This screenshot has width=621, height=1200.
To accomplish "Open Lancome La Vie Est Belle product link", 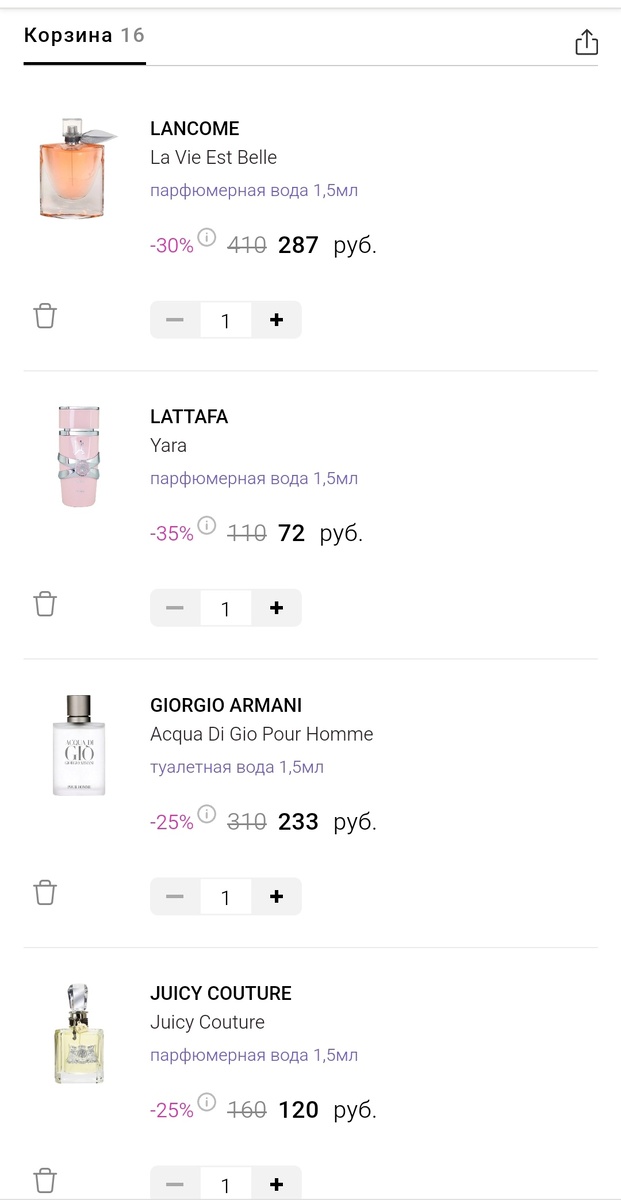I will pyautogui.click(x=213, y=157).
